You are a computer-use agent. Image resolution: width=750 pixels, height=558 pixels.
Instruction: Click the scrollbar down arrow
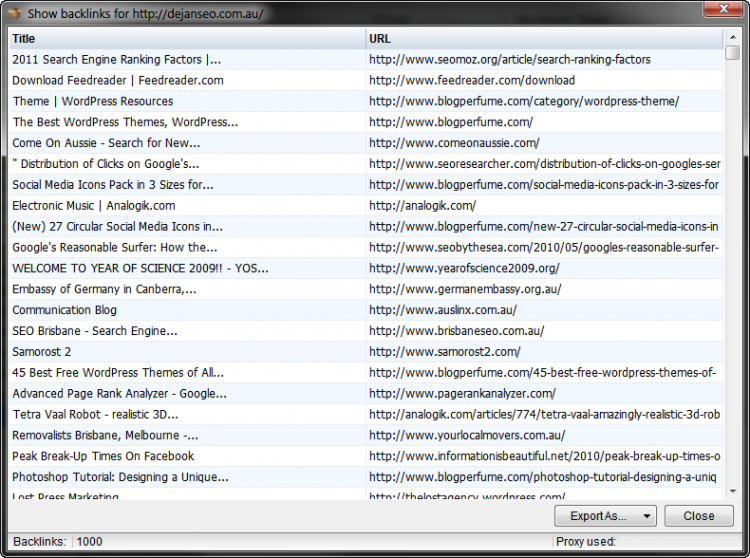[x=733, y=490]
